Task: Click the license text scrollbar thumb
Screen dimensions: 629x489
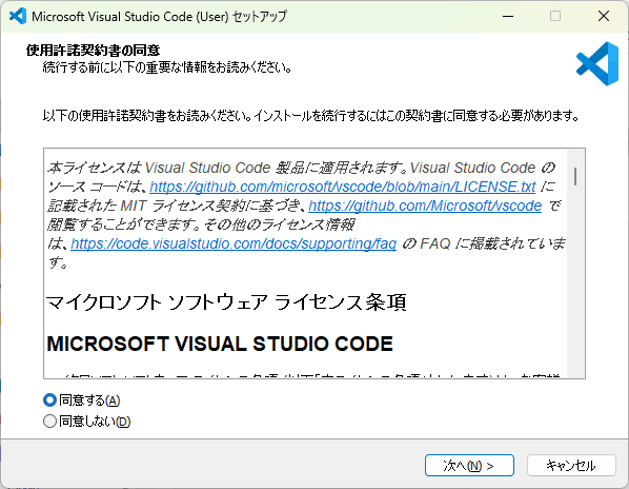Action: point(576,177)
